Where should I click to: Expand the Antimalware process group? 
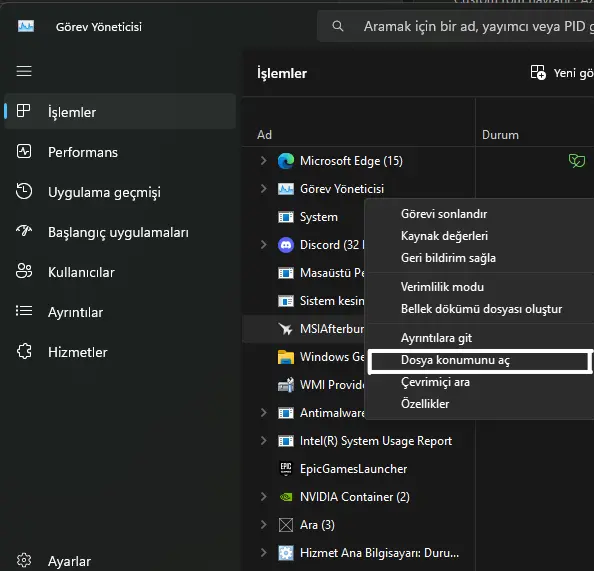tap(263, 412)
